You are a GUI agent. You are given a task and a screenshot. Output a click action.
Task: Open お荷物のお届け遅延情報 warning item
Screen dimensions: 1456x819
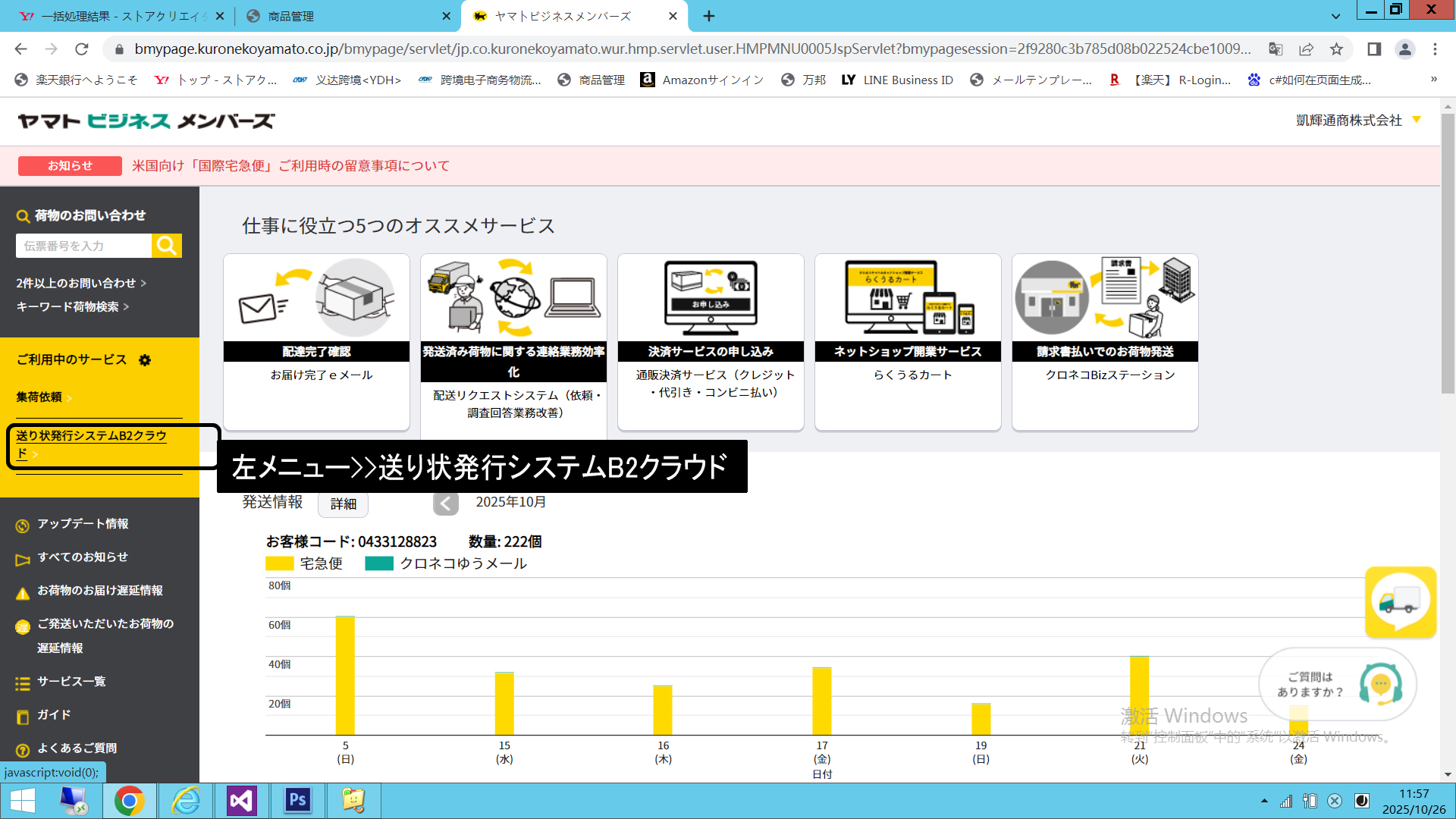[x=99, y=591]
